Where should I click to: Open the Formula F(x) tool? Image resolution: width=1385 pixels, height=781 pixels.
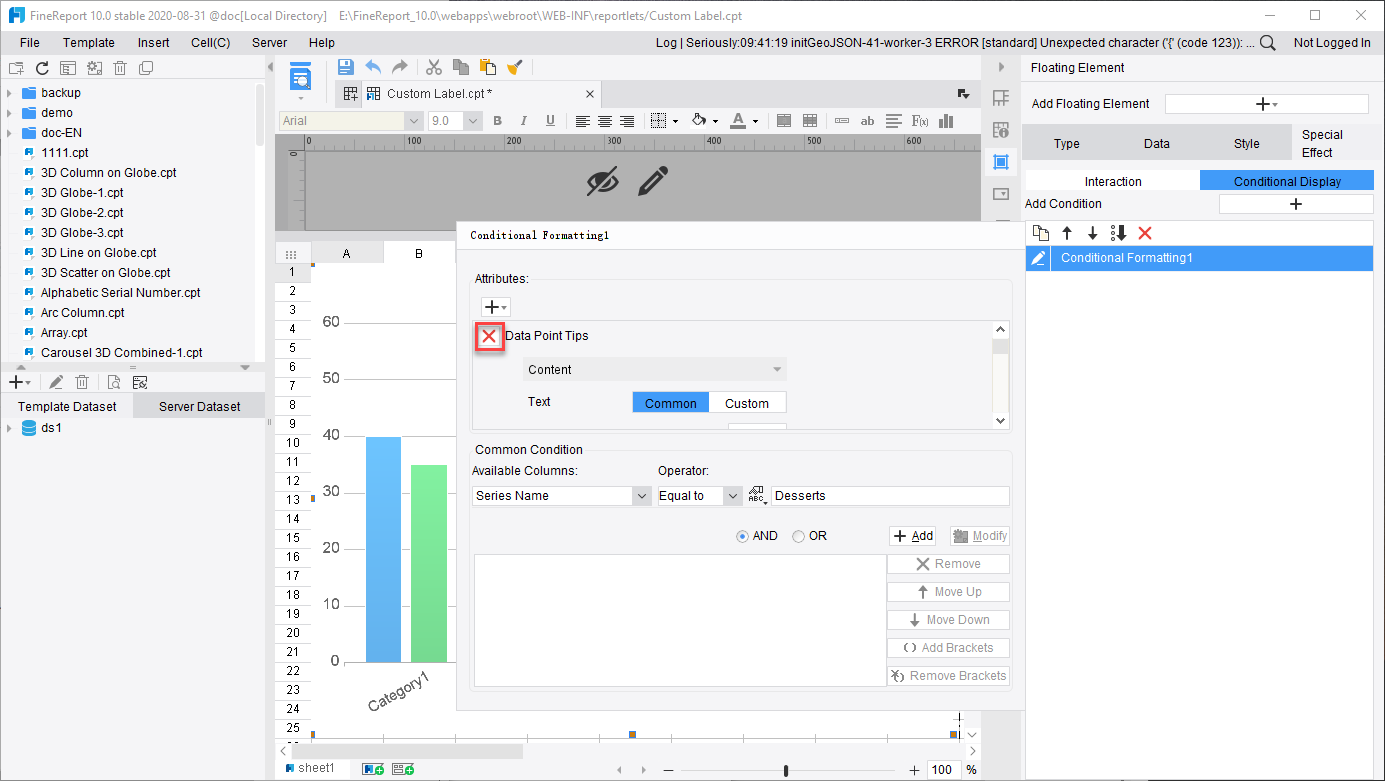[x=919, y=121]
